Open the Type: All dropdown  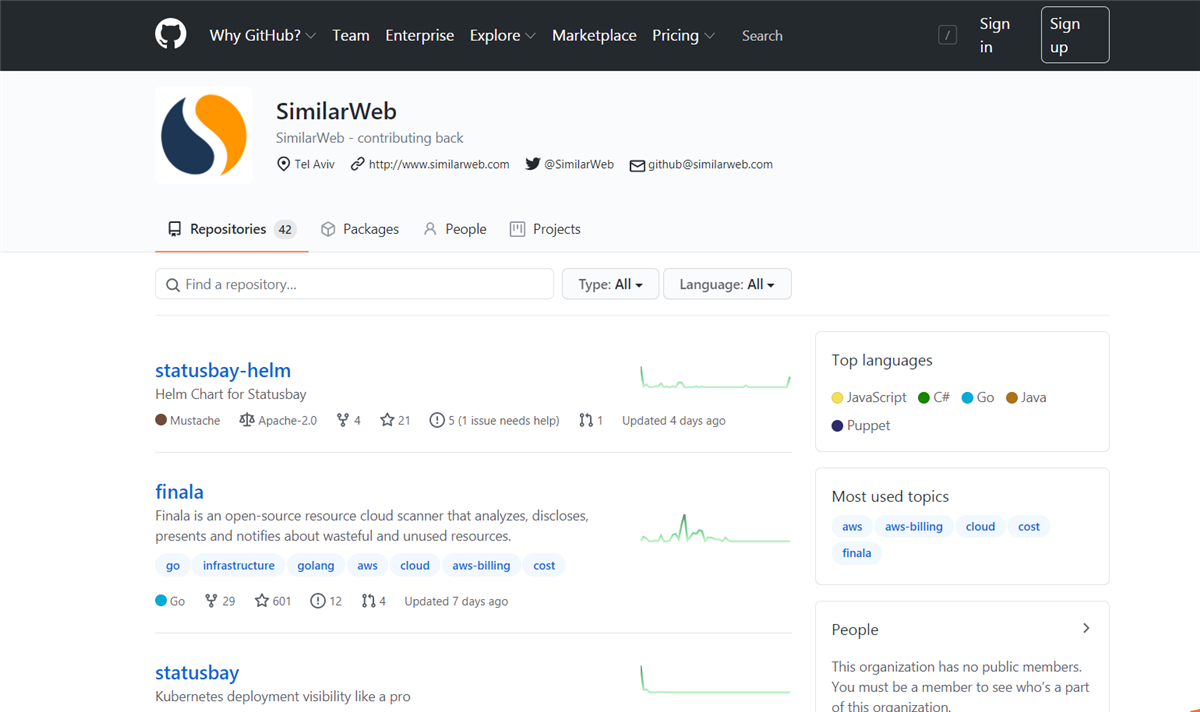click(610, 284)
